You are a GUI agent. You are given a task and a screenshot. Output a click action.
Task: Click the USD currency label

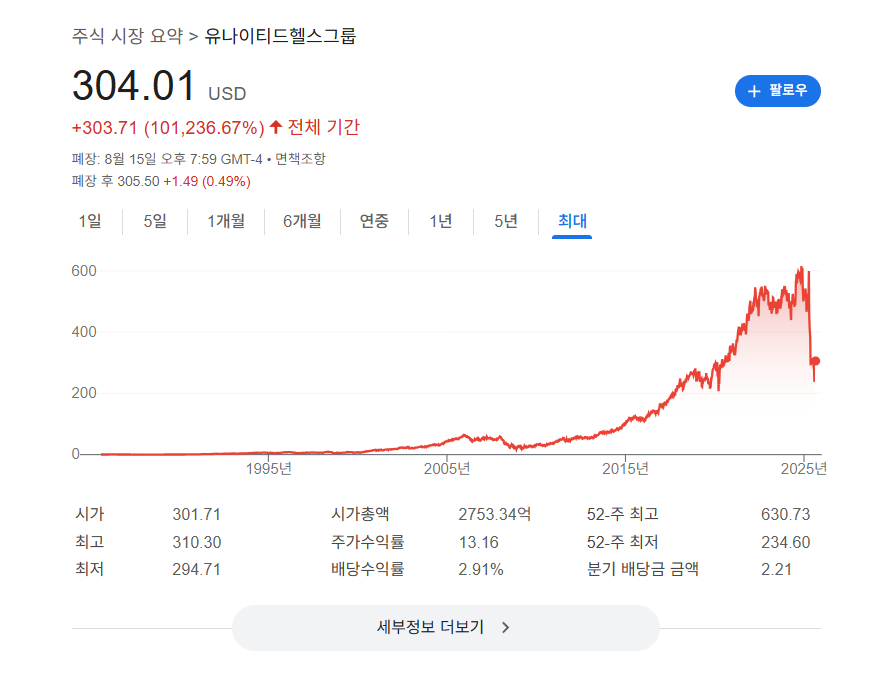point(227,93)
